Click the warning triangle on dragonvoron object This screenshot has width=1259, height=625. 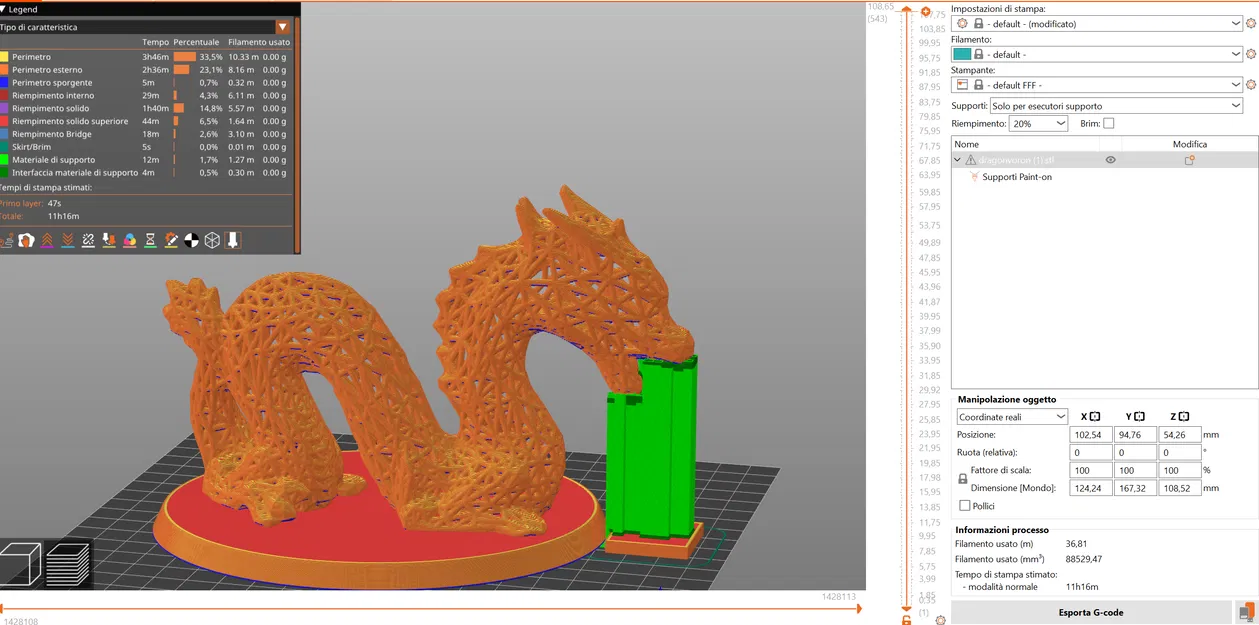(x=970, y=160)
